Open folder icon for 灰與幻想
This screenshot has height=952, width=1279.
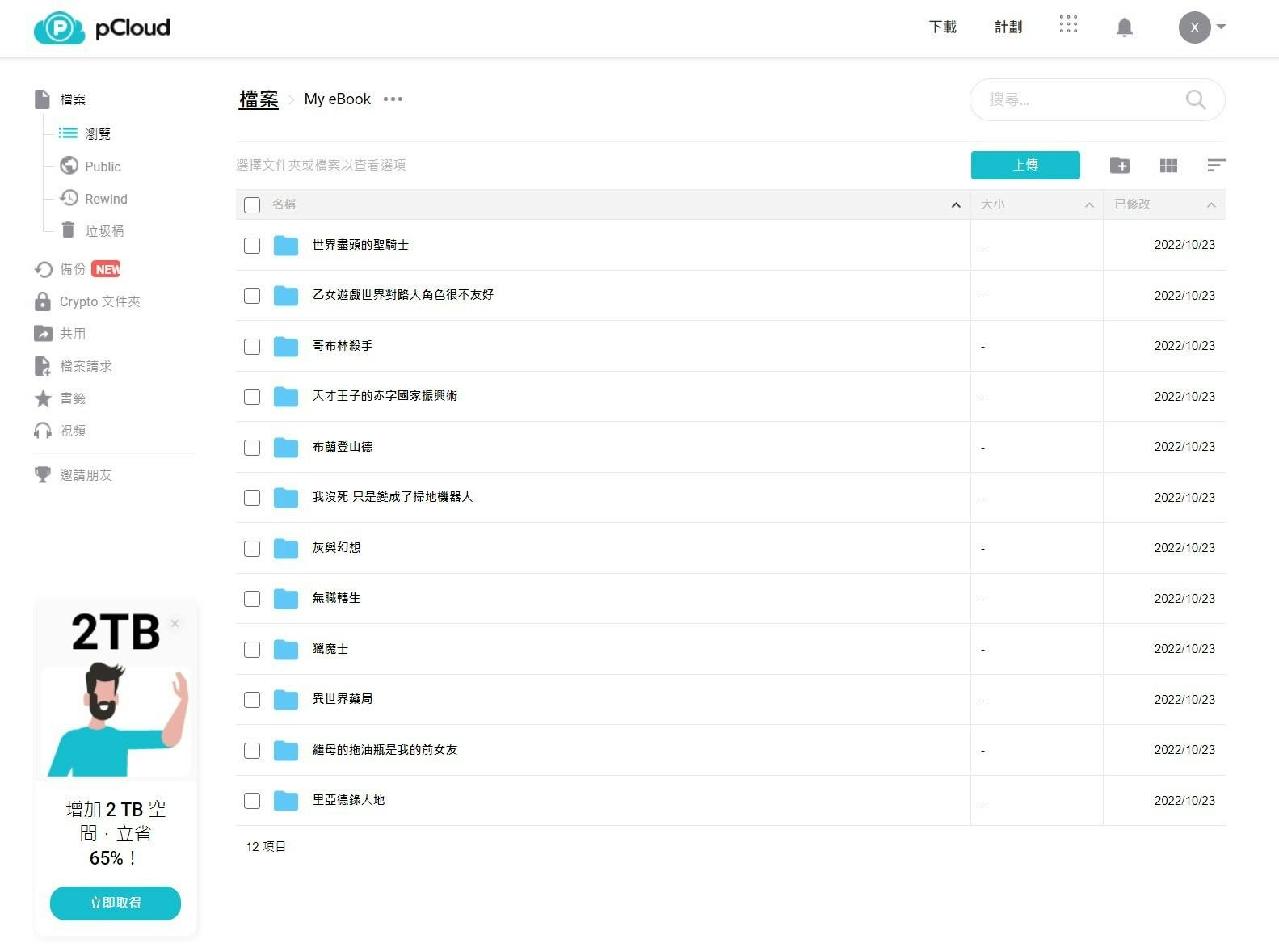tap(286, 549)
